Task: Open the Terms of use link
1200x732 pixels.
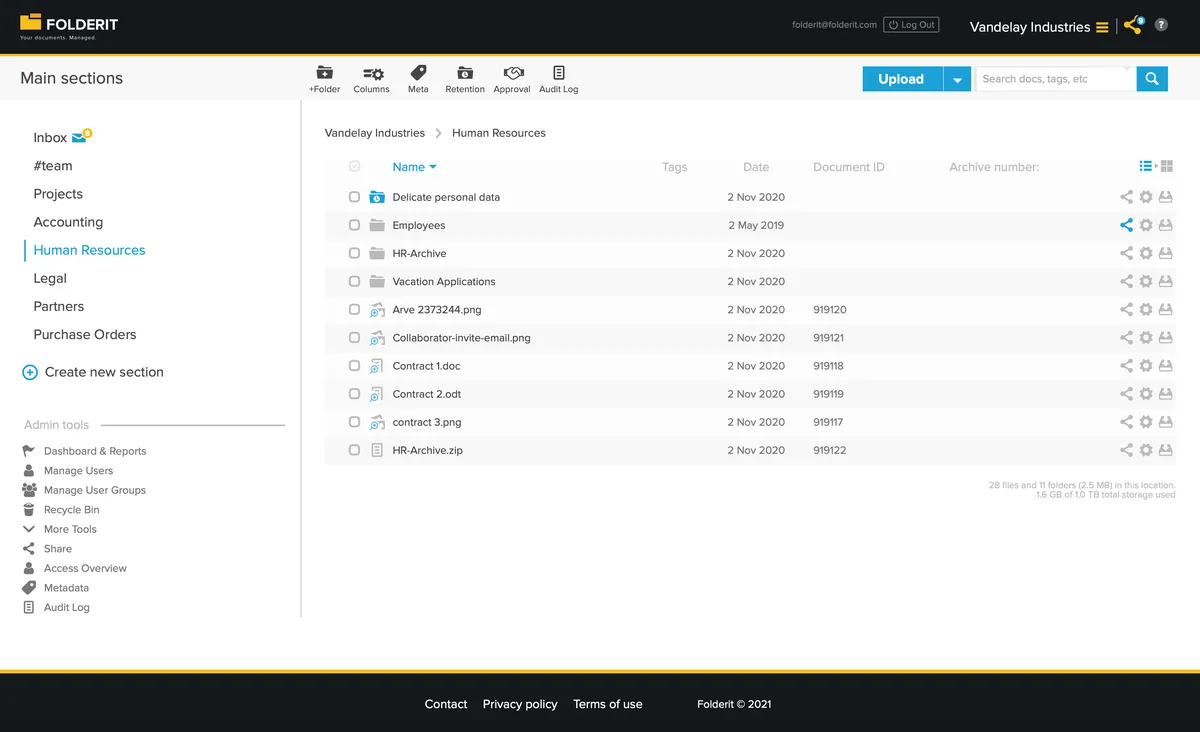Action: (x=608, y=704)
